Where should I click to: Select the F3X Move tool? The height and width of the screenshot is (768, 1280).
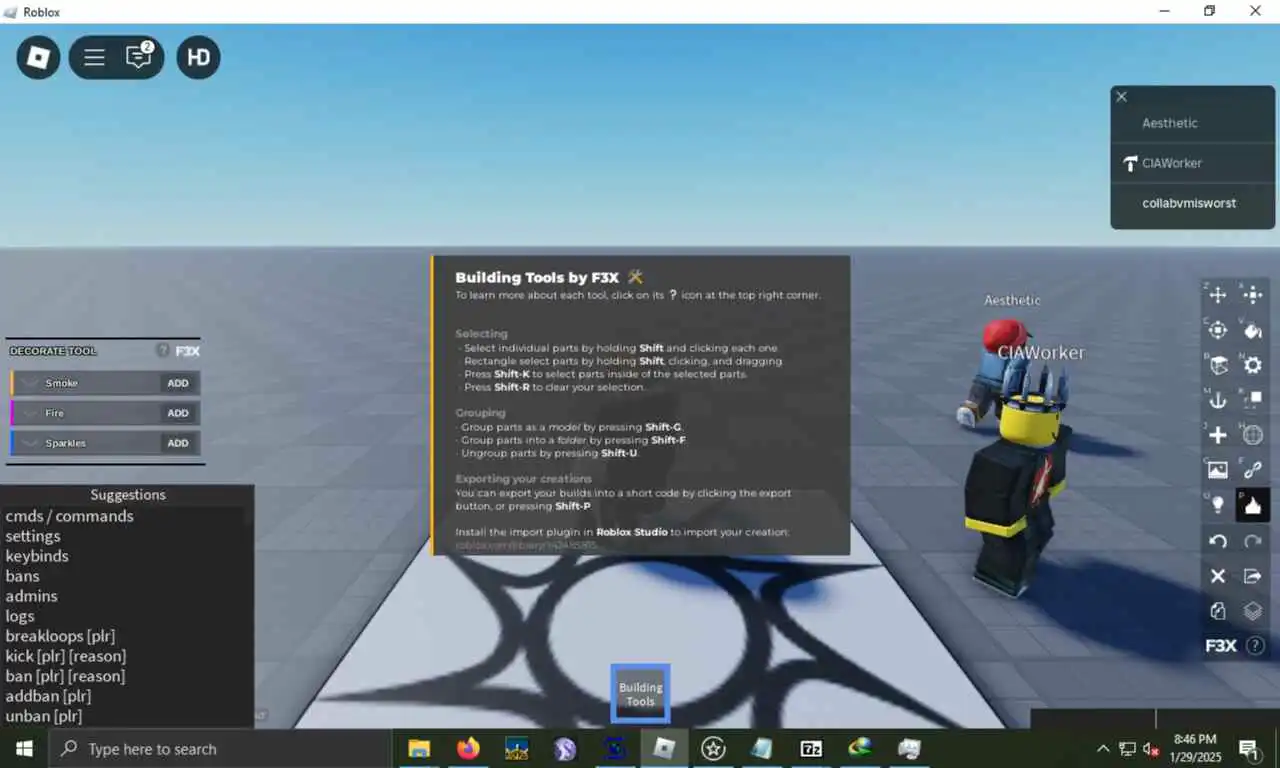coord(1217,295)
